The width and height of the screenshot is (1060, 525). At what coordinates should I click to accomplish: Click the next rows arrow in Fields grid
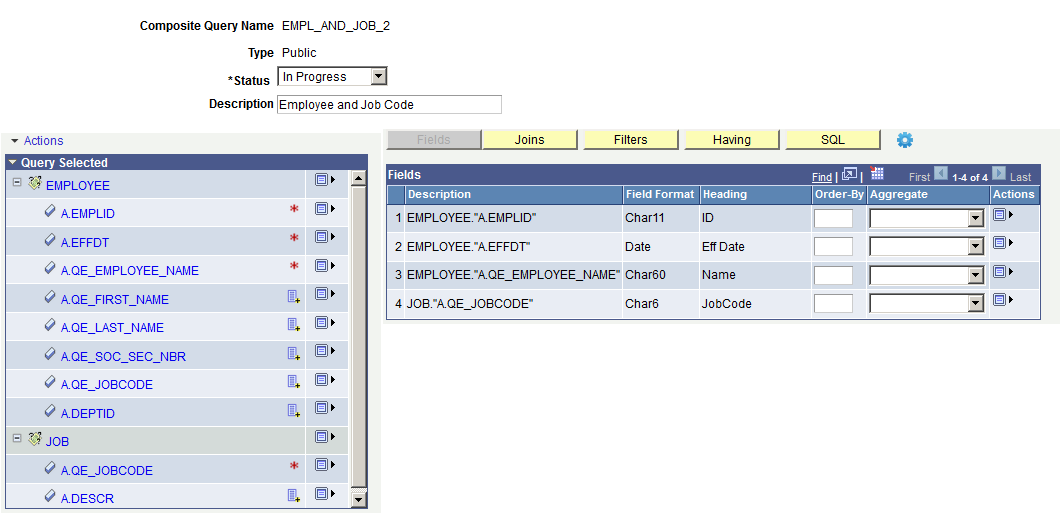click(x=999, y=173)
